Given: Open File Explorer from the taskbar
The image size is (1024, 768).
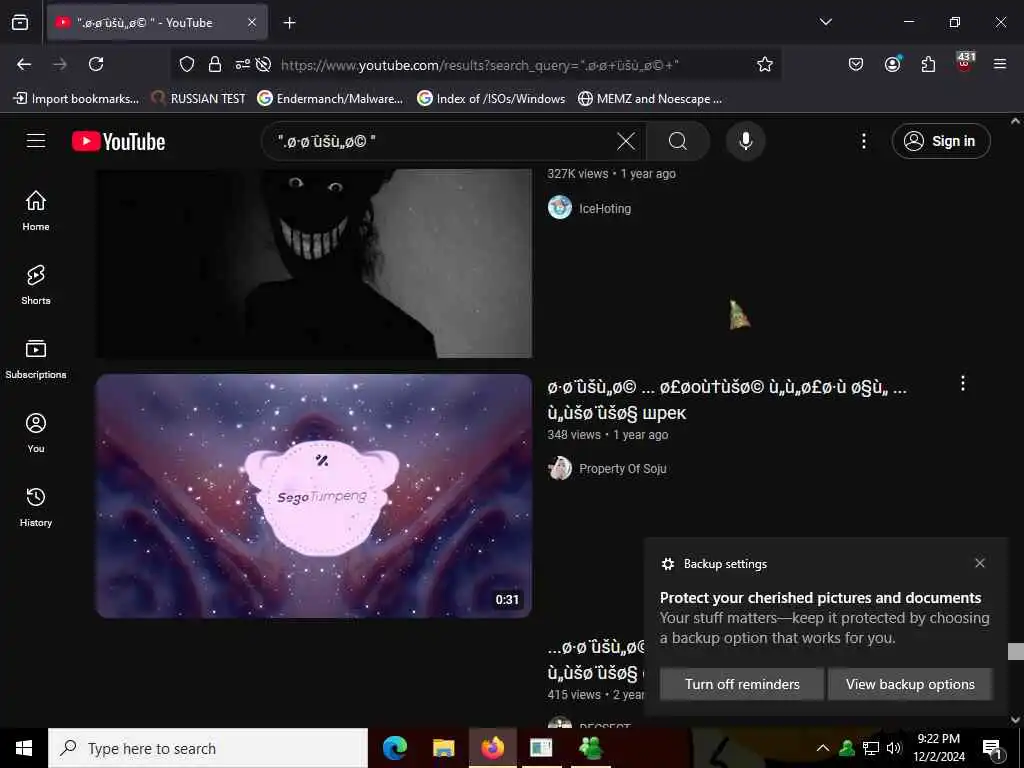Looking at the screenshot, I should (x=443, y=748).
